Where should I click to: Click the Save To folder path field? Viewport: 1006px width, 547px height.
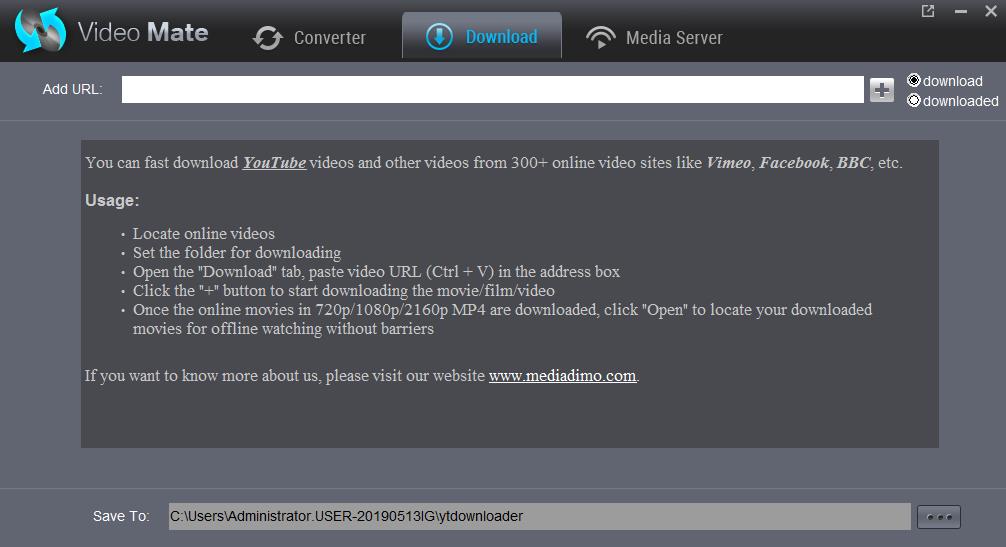539,516
